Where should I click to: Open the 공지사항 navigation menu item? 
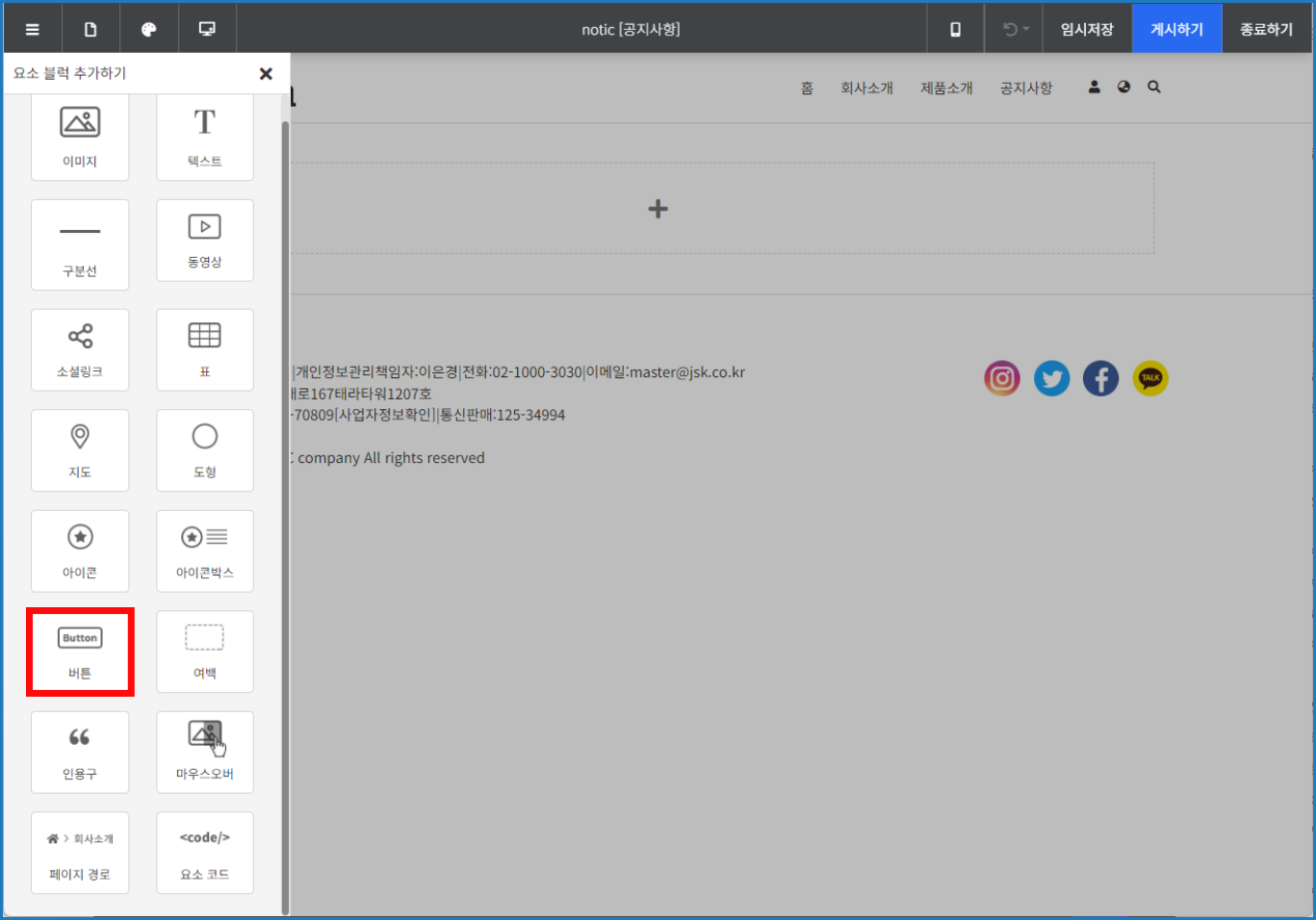pyautogui.click(x=1026, y=88)
